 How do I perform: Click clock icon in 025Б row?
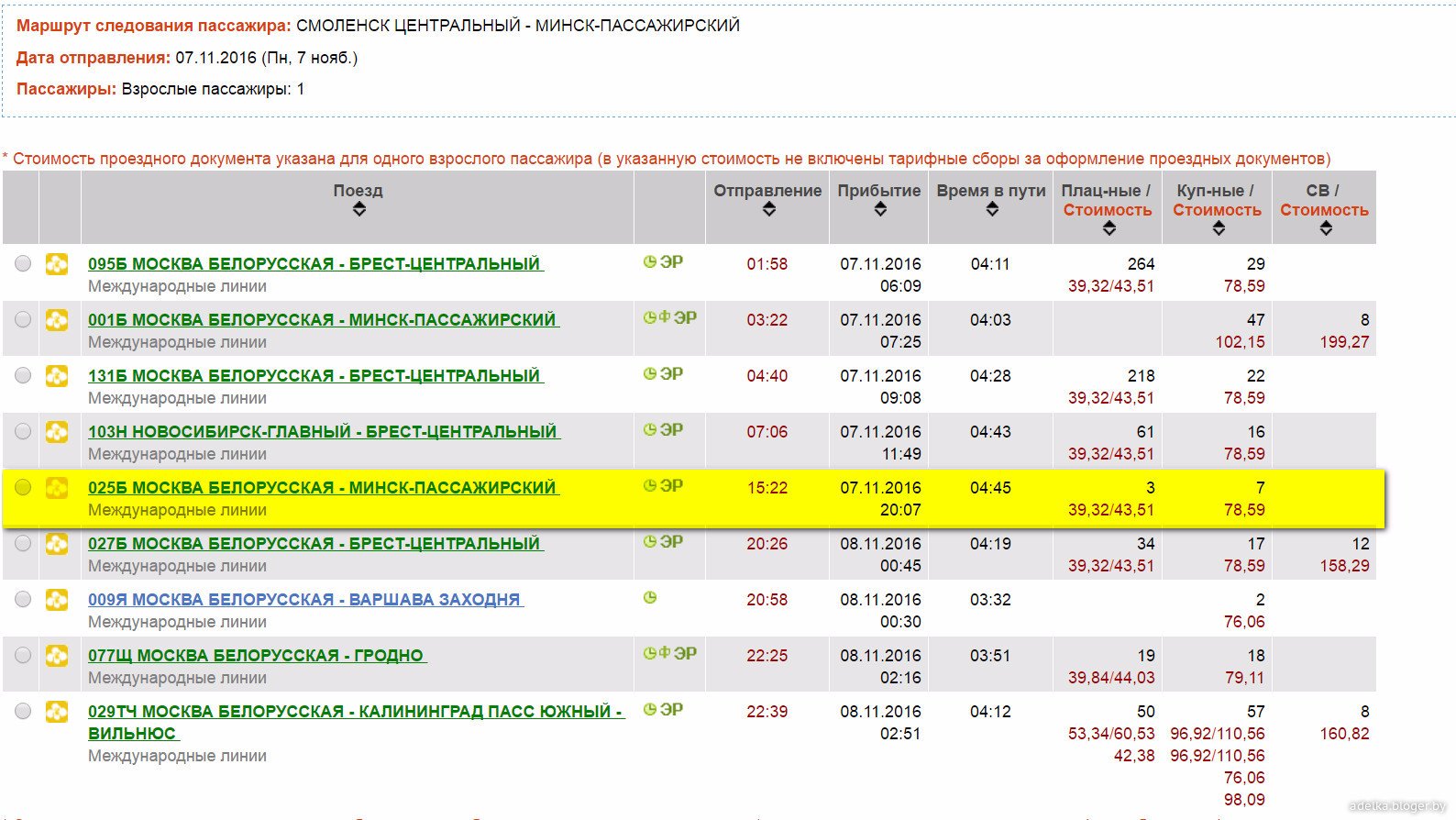pyautogui.click(x=650, y=486)
